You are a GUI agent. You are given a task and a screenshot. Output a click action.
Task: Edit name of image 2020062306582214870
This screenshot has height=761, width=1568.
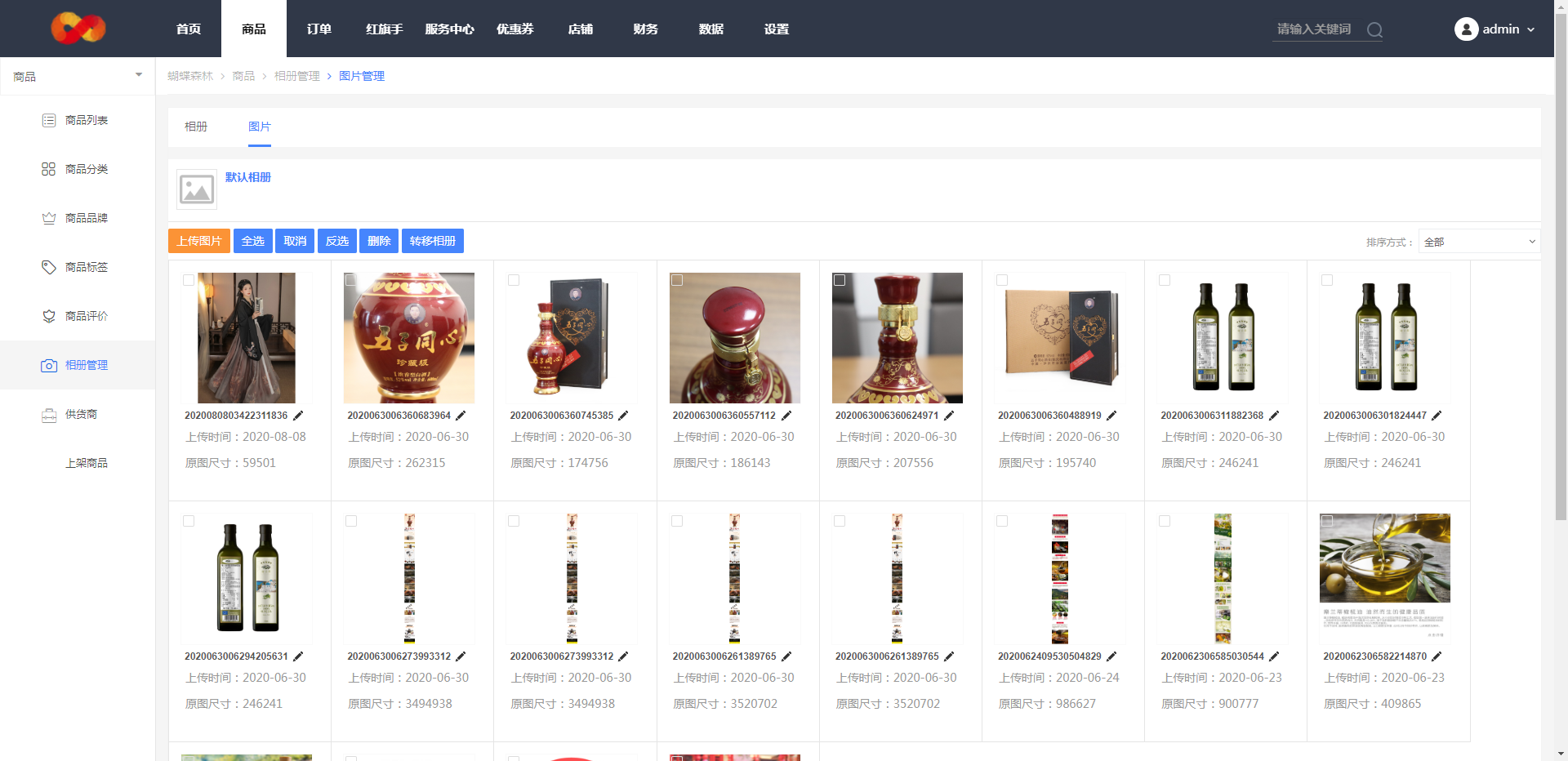coord(1437,656)
